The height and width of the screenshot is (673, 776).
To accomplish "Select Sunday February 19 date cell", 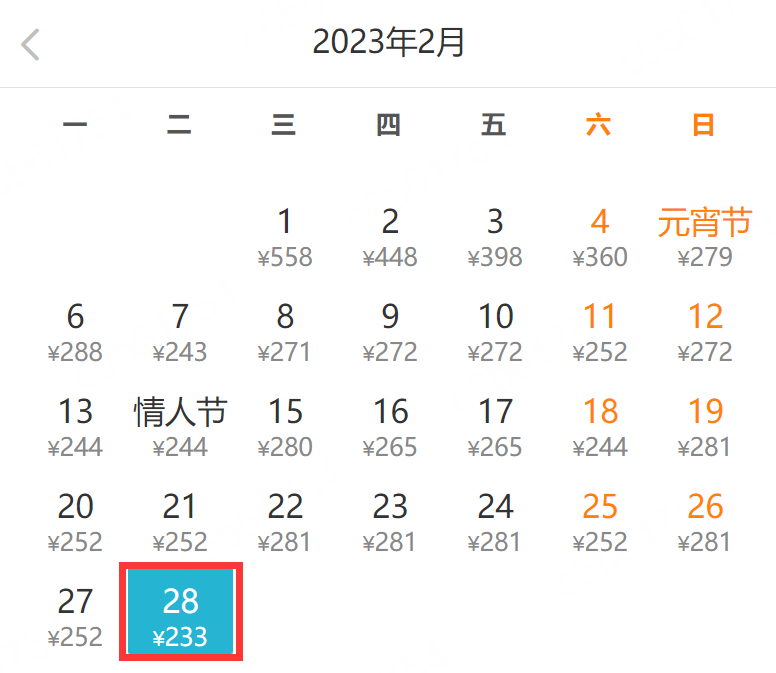I will click(705, 428).
